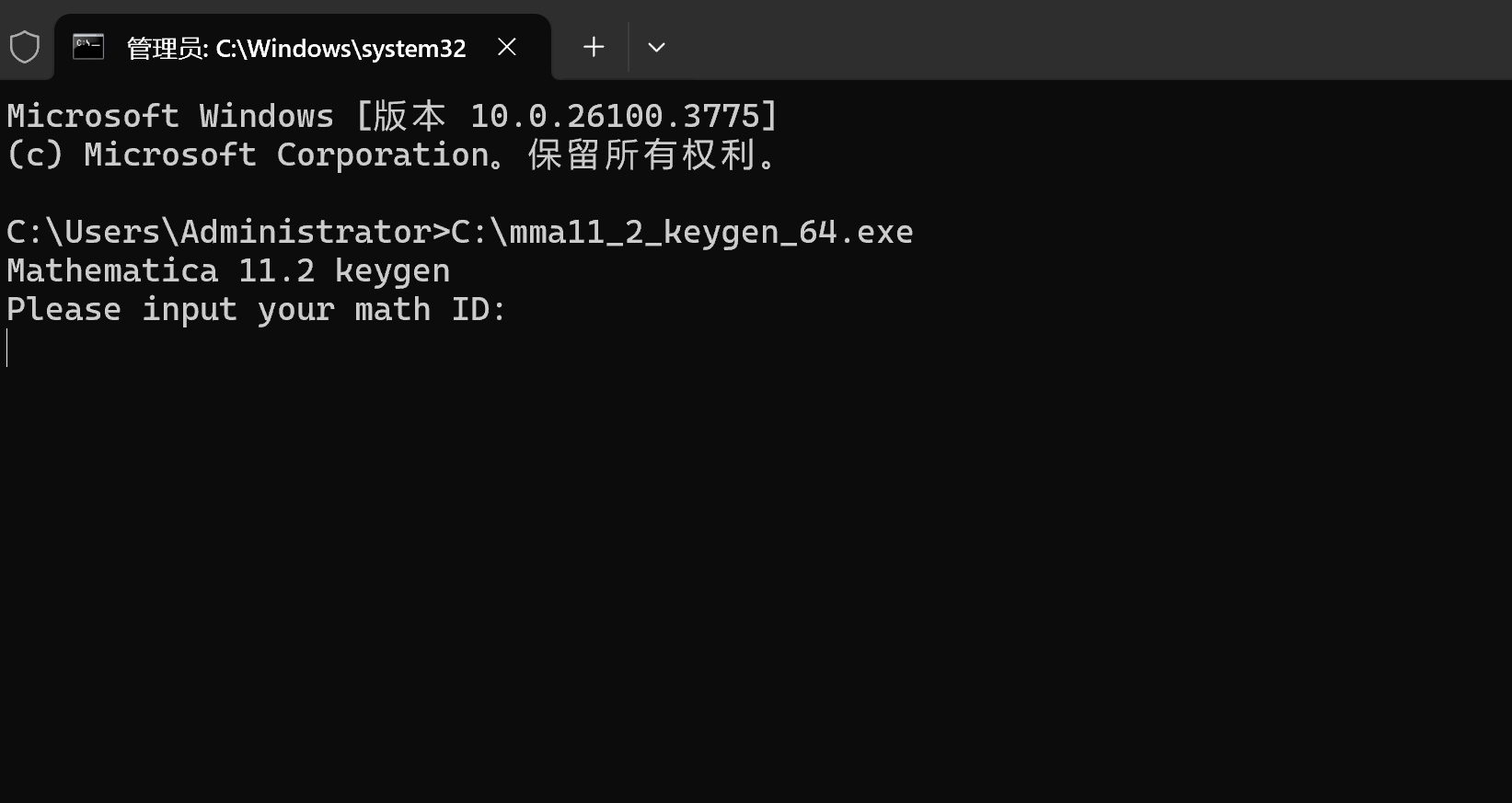This screenshot has height=803, width=1512.
Task: Select the 管理员: C:\Windows\system32 tab title
Action: tap(295, 48)
